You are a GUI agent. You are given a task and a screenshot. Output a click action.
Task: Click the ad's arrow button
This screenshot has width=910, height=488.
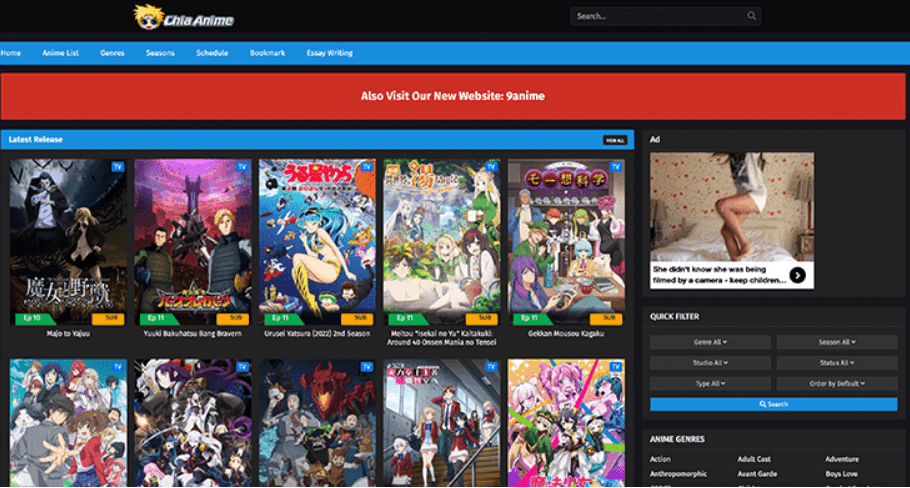click(x=797, y=275)
